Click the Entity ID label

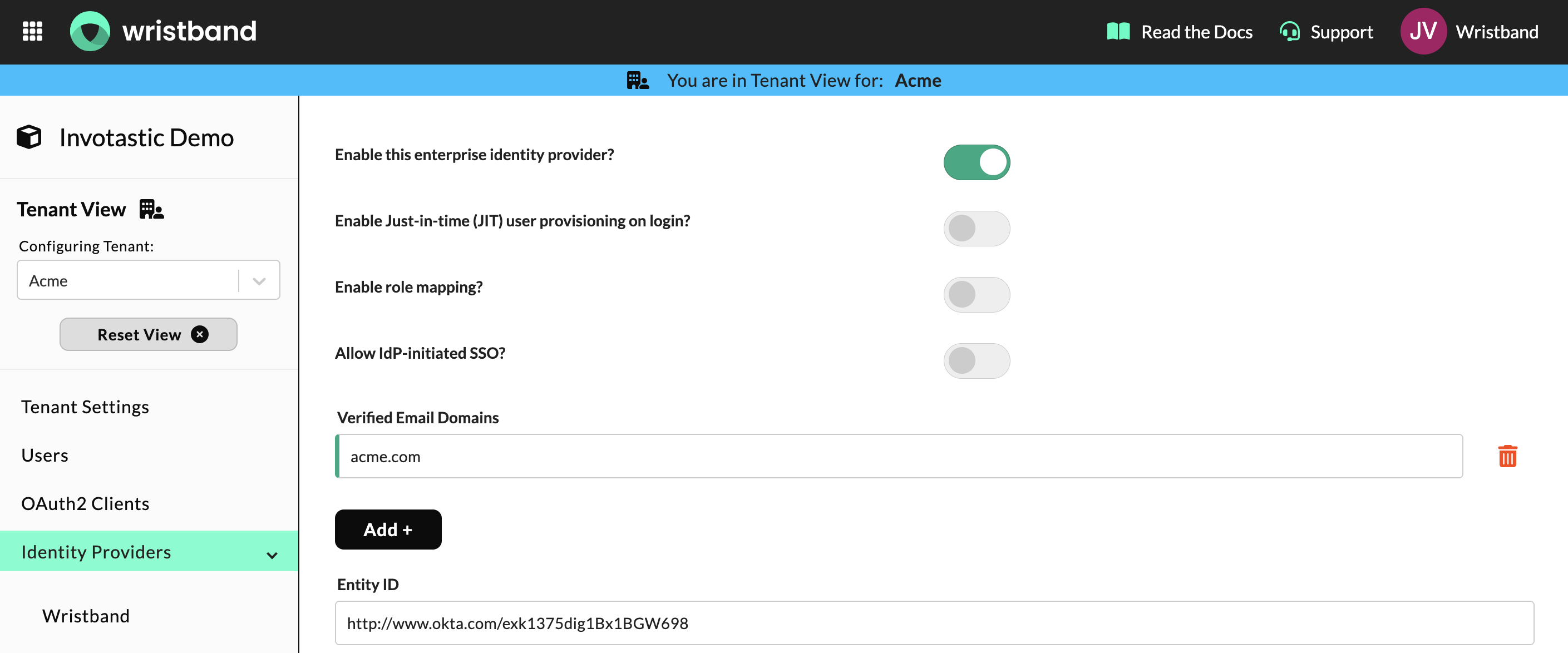click(x=368, y=584)
